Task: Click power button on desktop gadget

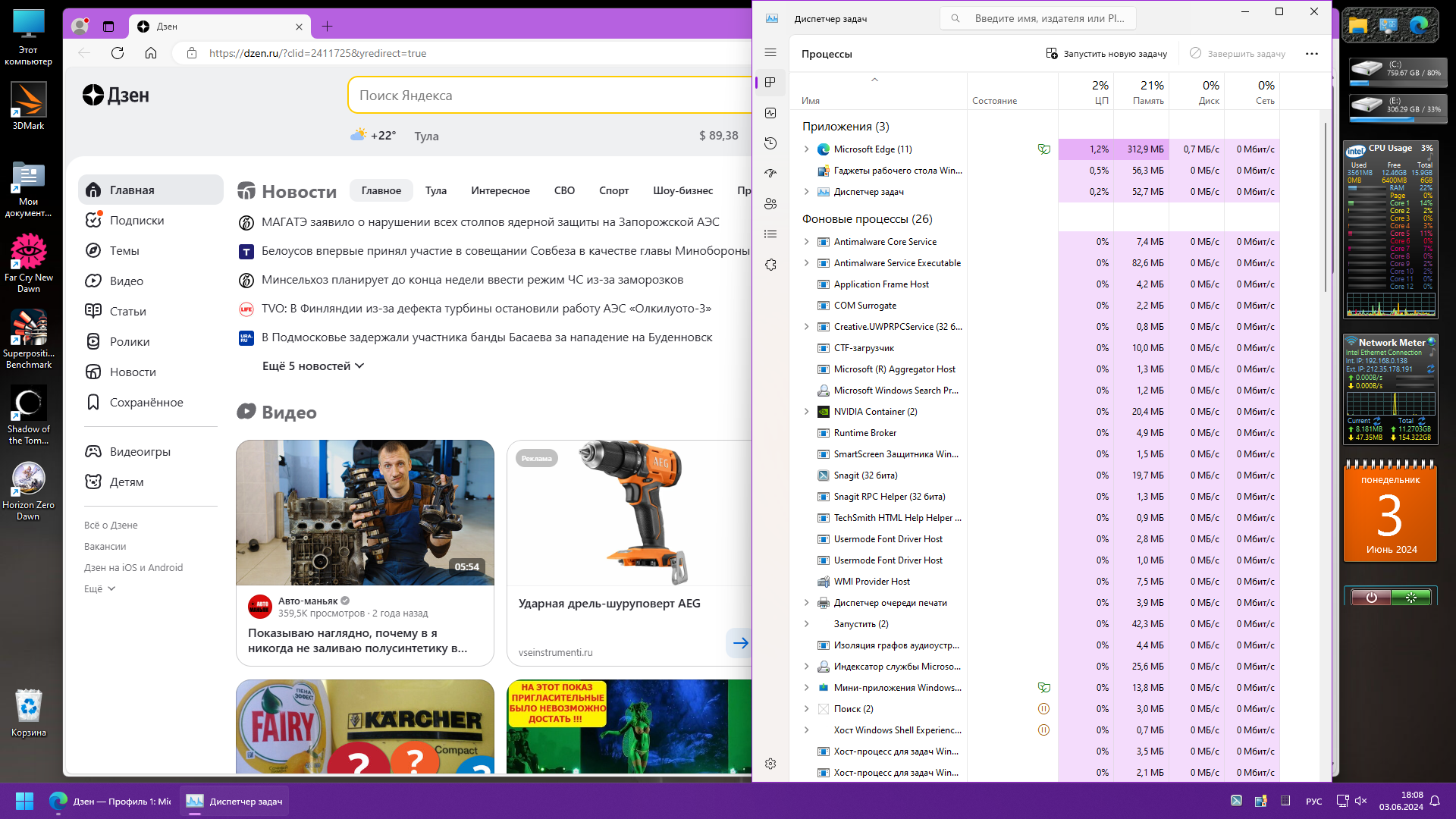Action: click(1371, 598)
